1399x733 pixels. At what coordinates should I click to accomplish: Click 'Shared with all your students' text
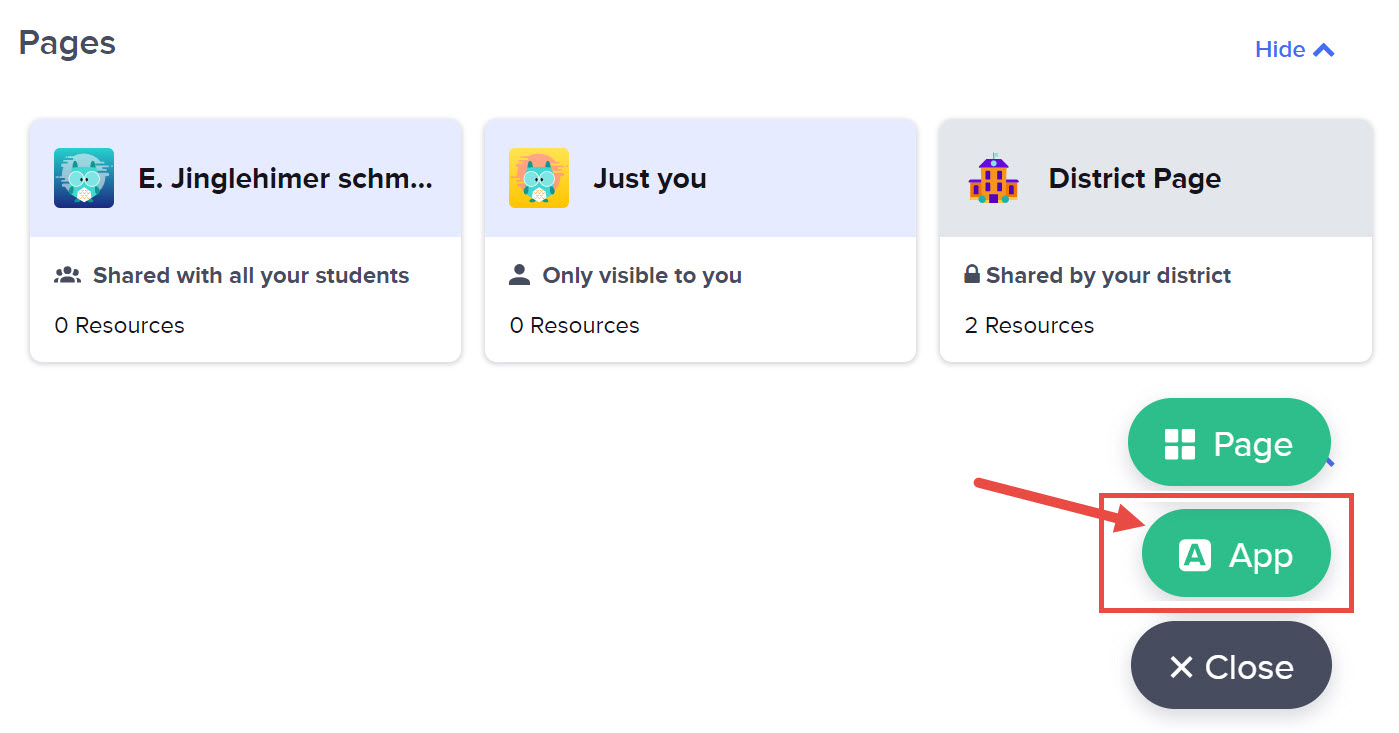pos(251,276)
